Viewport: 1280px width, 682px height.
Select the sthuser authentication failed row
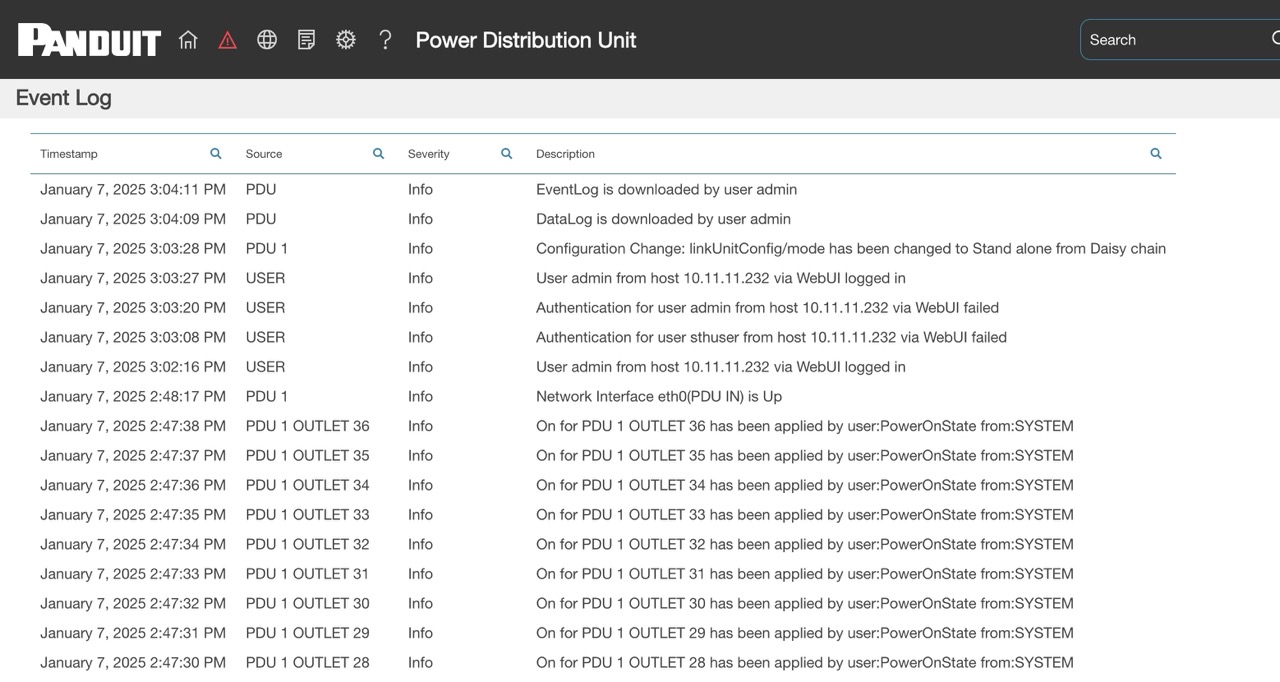click(x=603, y=337)
